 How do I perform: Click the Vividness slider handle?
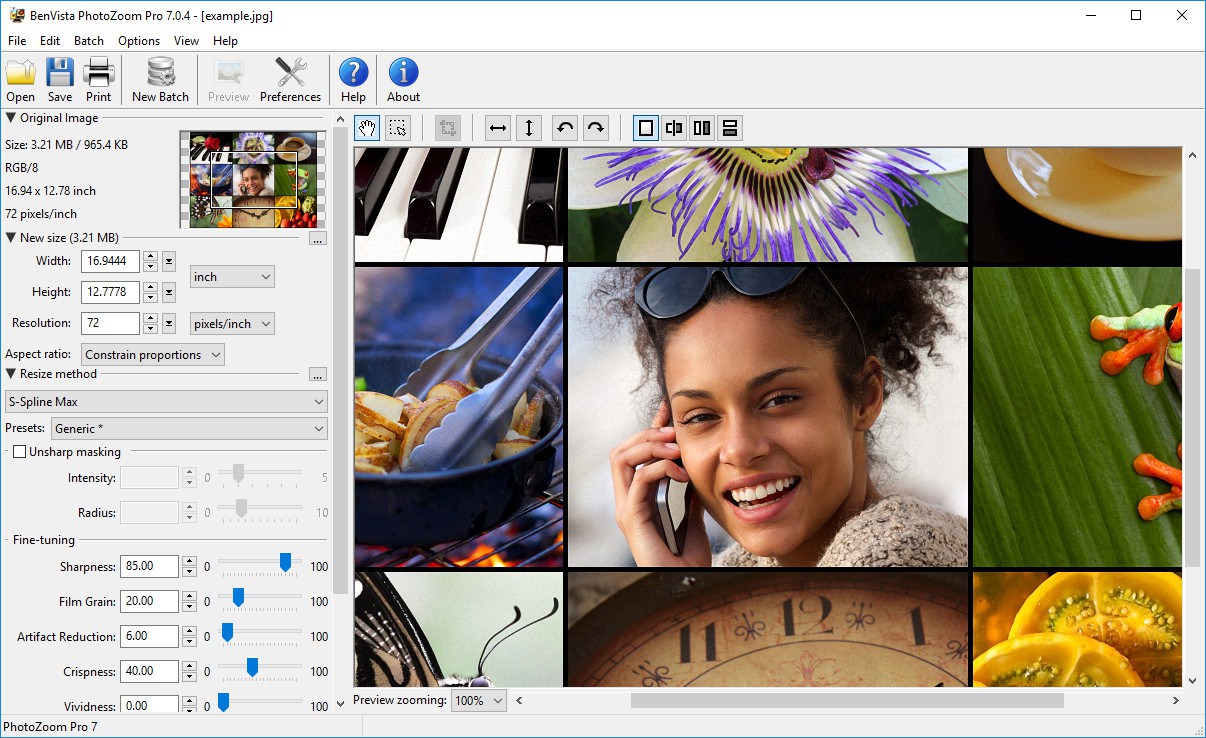(x=223, y=702)
